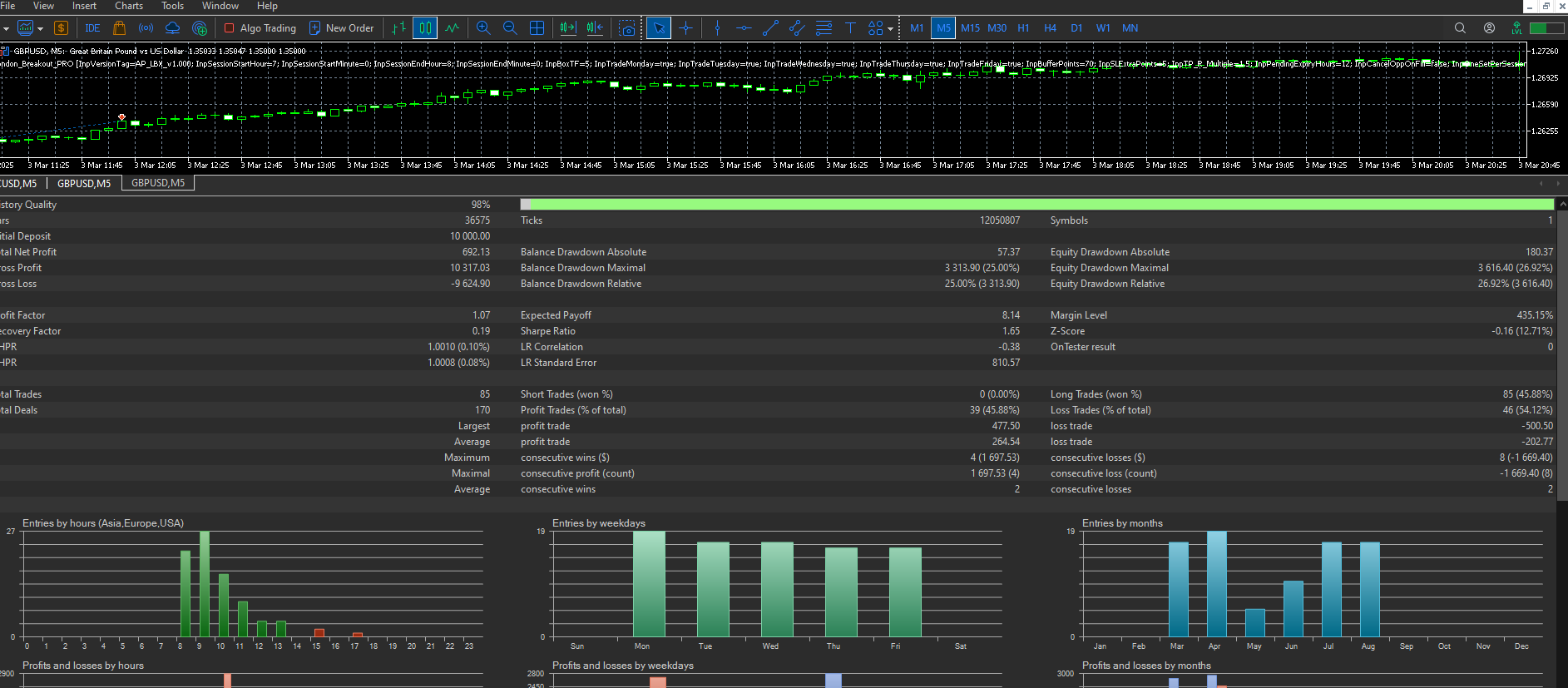Toggle Algo Trading on or off
Viewport: 1568px width, 688px height.
click(260, 28)
